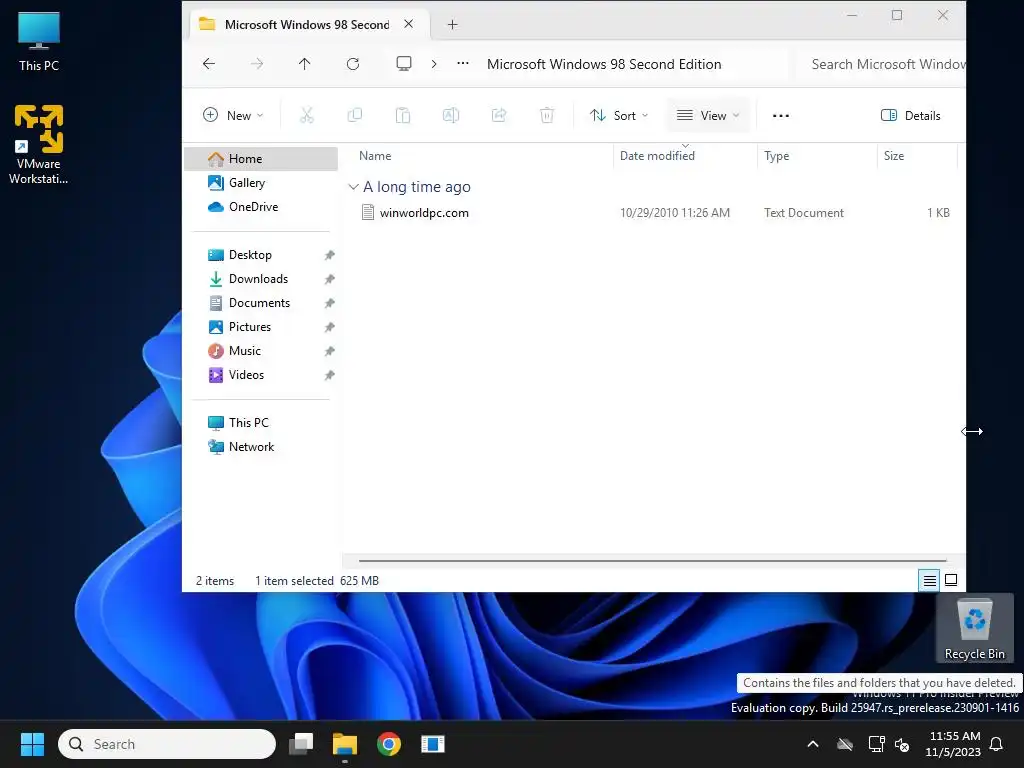Click the OneDrive tray icon
Screen dimensions: 1024x768
point(845,744)
